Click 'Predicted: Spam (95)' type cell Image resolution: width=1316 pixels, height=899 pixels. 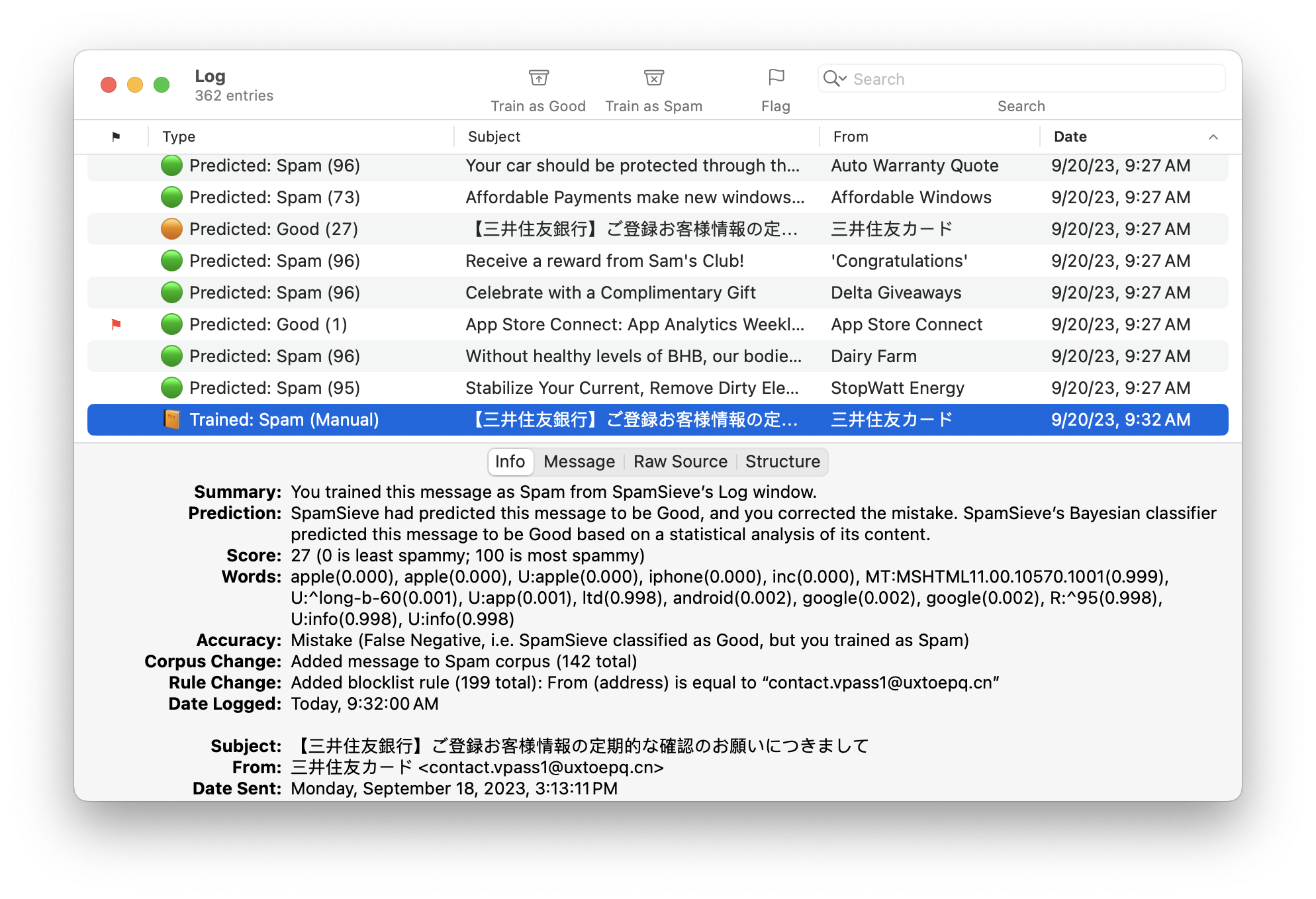tap(275, 388)
